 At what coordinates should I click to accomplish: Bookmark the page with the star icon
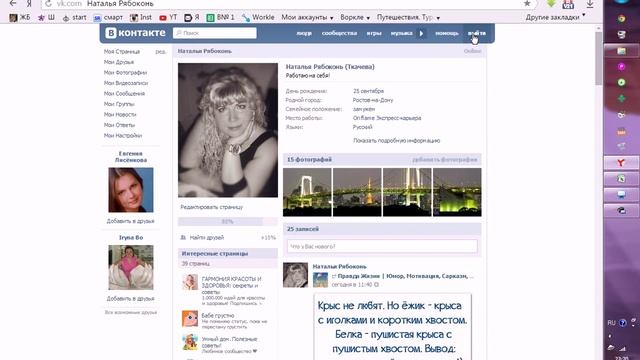coord(527,4)
